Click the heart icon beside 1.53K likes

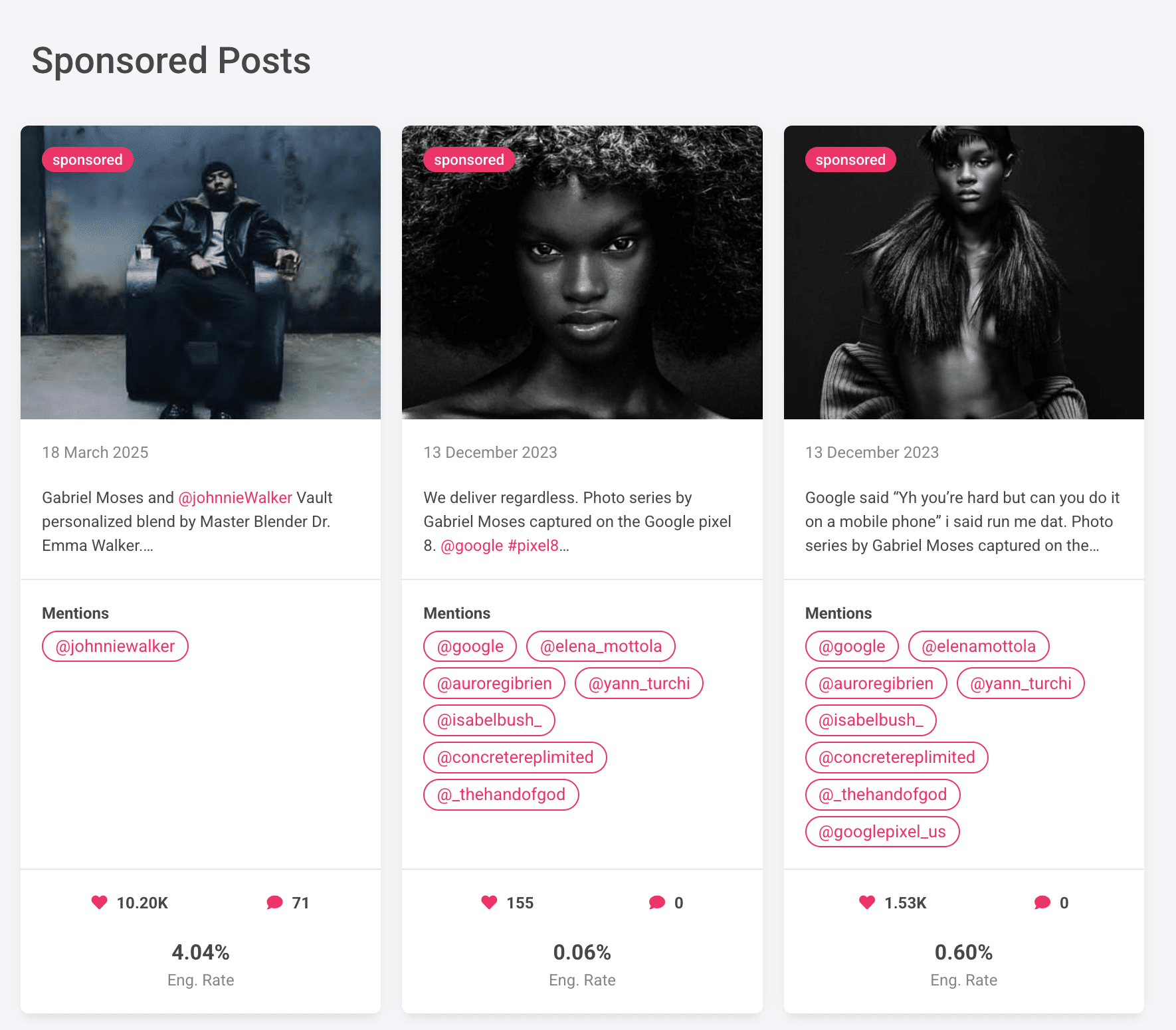867,902
